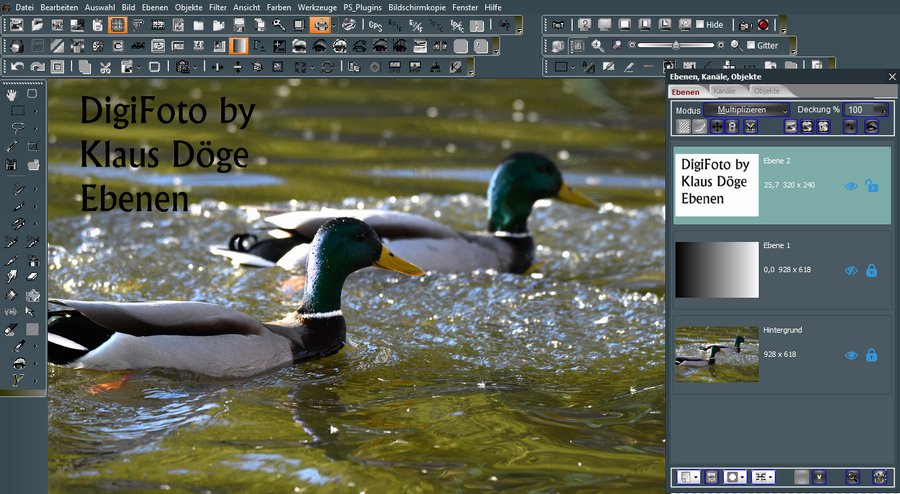Hide the Ebene 2 layer via eye icon
Image resolution: width=900 pixels, height=494 pixels.
click(851, 186)
